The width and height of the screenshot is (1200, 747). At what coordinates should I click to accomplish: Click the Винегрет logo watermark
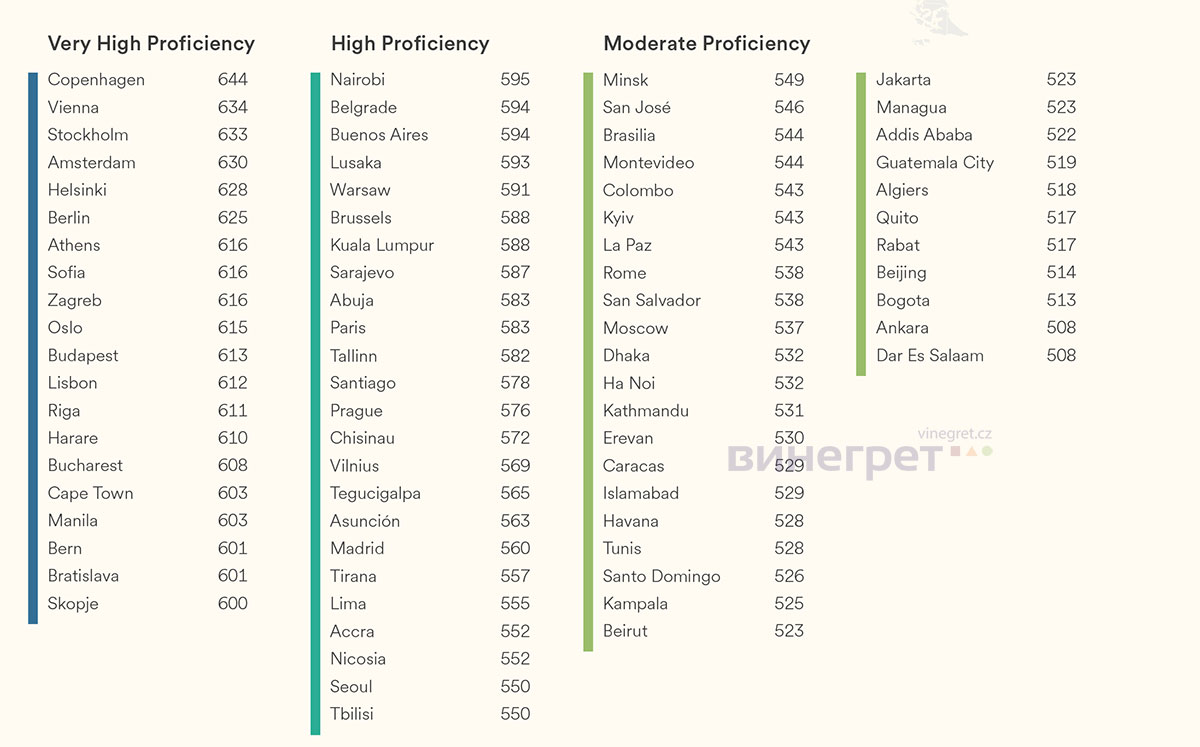point(834,459)
